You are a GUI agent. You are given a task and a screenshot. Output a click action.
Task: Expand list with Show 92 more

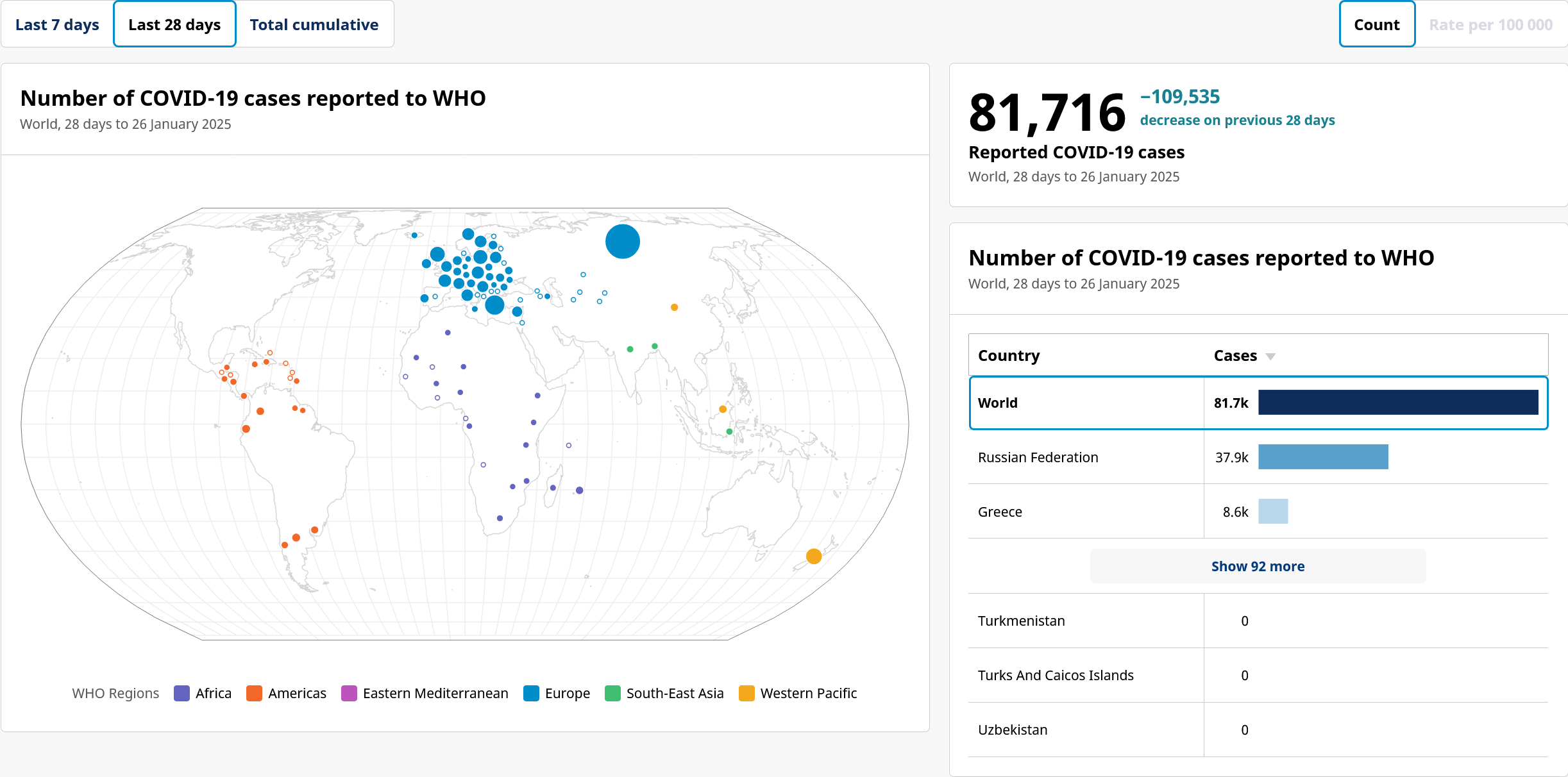1257,566
